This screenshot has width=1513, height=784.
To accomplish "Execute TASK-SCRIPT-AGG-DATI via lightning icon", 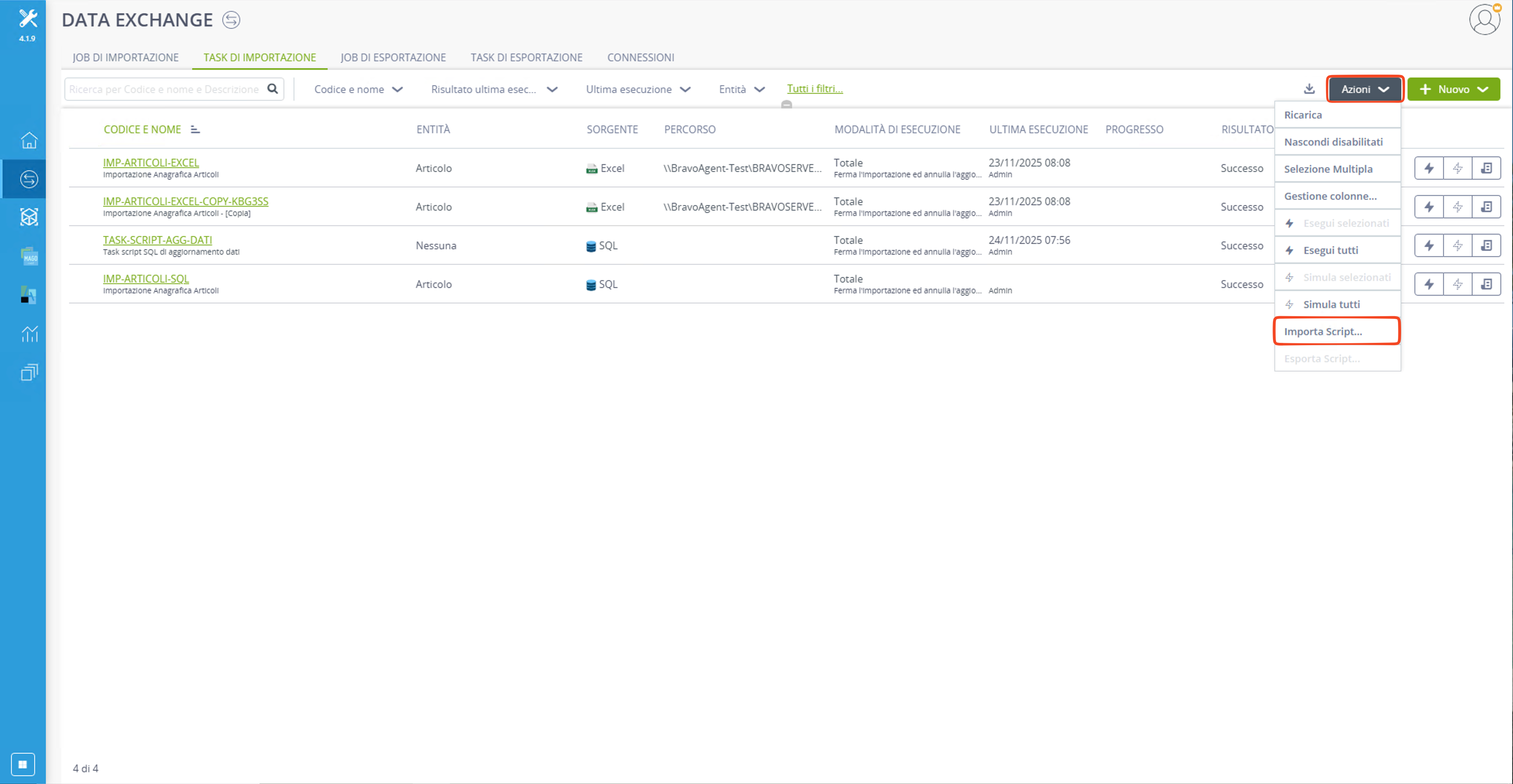I will click(x=1429, y=245).
